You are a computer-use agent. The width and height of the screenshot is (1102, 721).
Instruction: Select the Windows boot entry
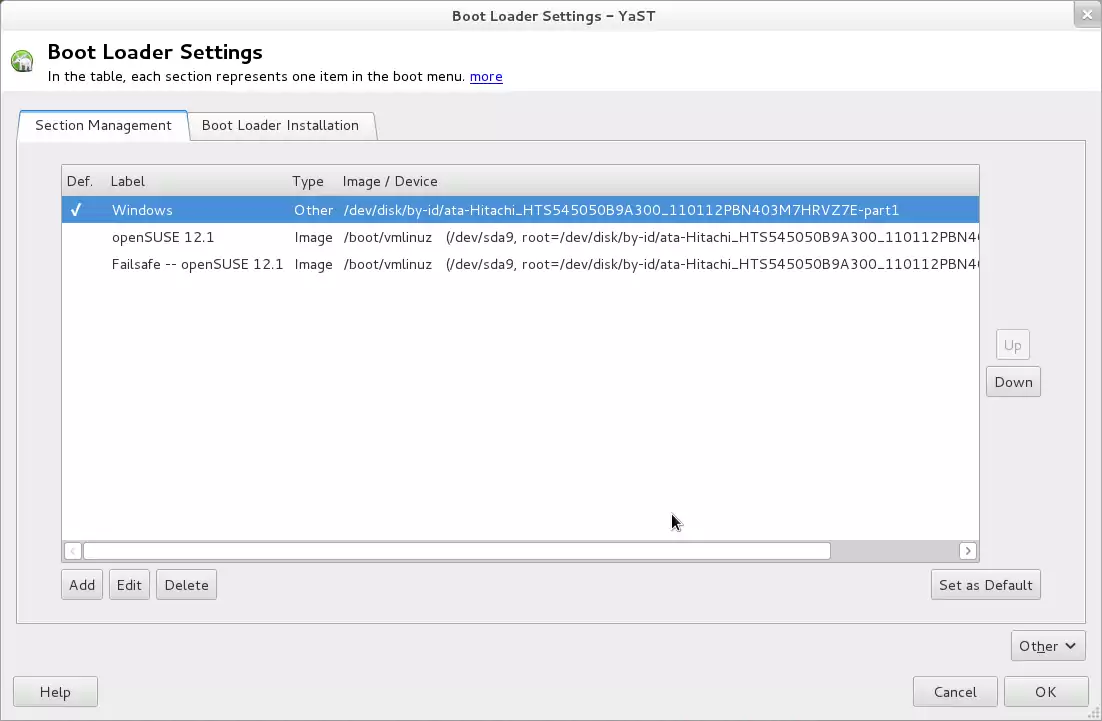coord(142,210)
